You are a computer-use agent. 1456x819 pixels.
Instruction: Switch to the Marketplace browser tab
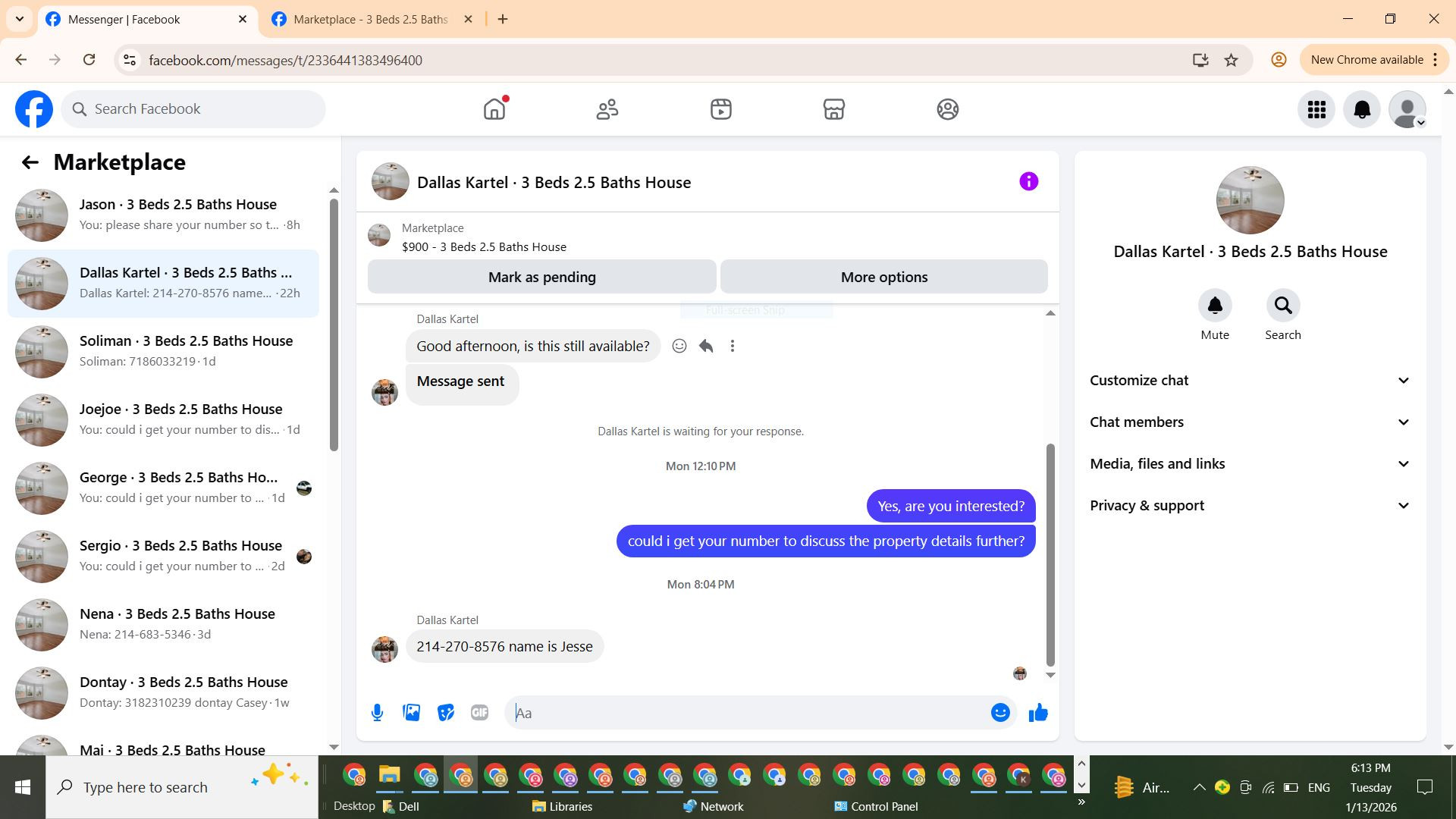pos(370,20)
